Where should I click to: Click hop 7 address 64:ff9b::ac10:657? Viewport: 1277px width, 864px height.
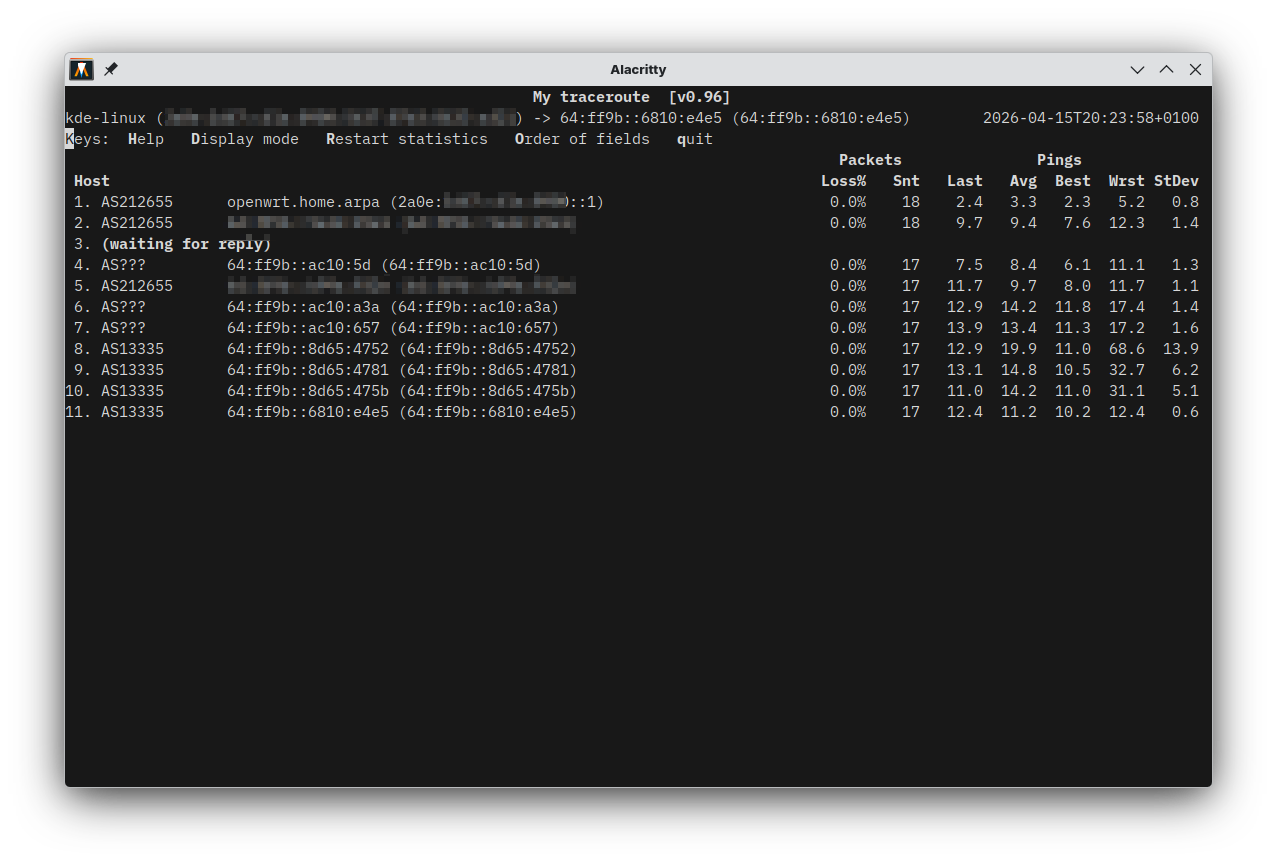pyautogui.click(x=303, y=328)
